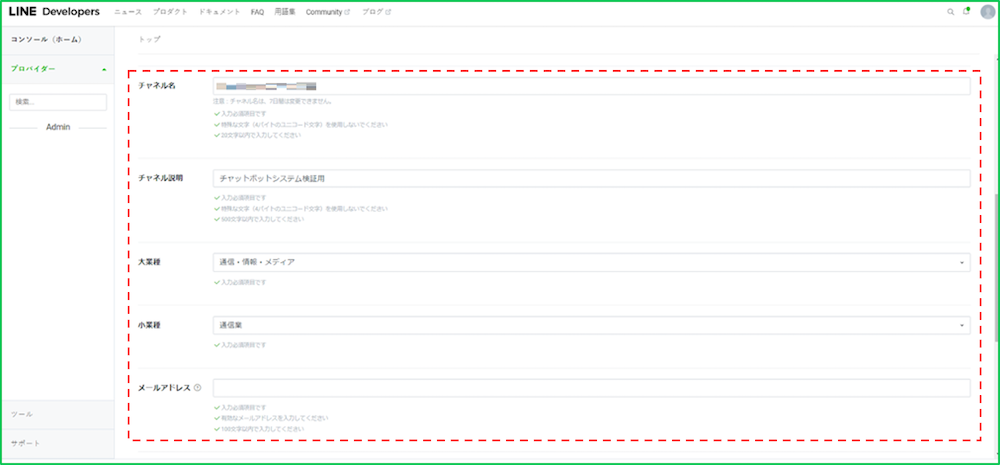Open the 大業種 dropdown

(591, 262)
